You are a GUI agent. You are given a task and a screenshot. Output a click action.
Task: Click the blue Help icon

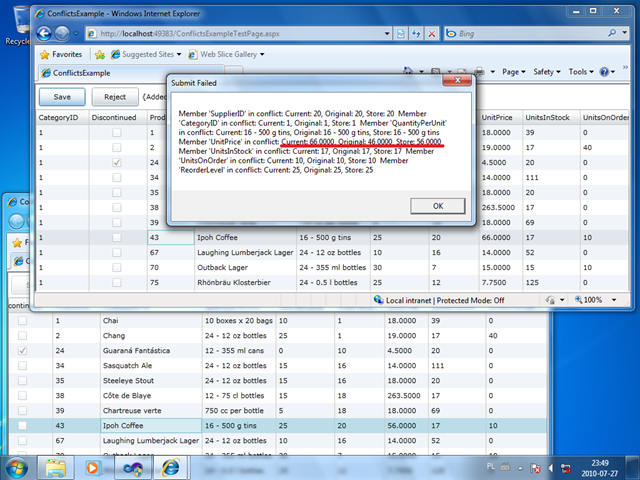(x=604, y=72)
